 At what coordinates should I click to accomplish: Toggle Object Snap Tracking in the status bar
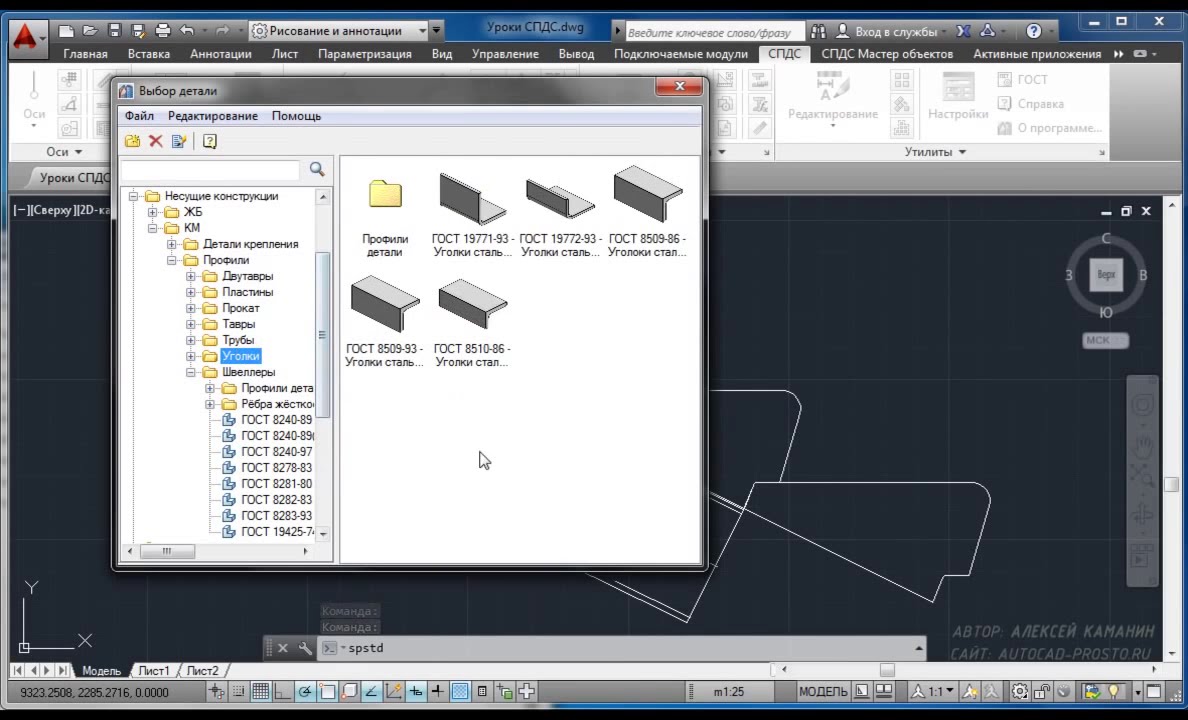(371, 691)
